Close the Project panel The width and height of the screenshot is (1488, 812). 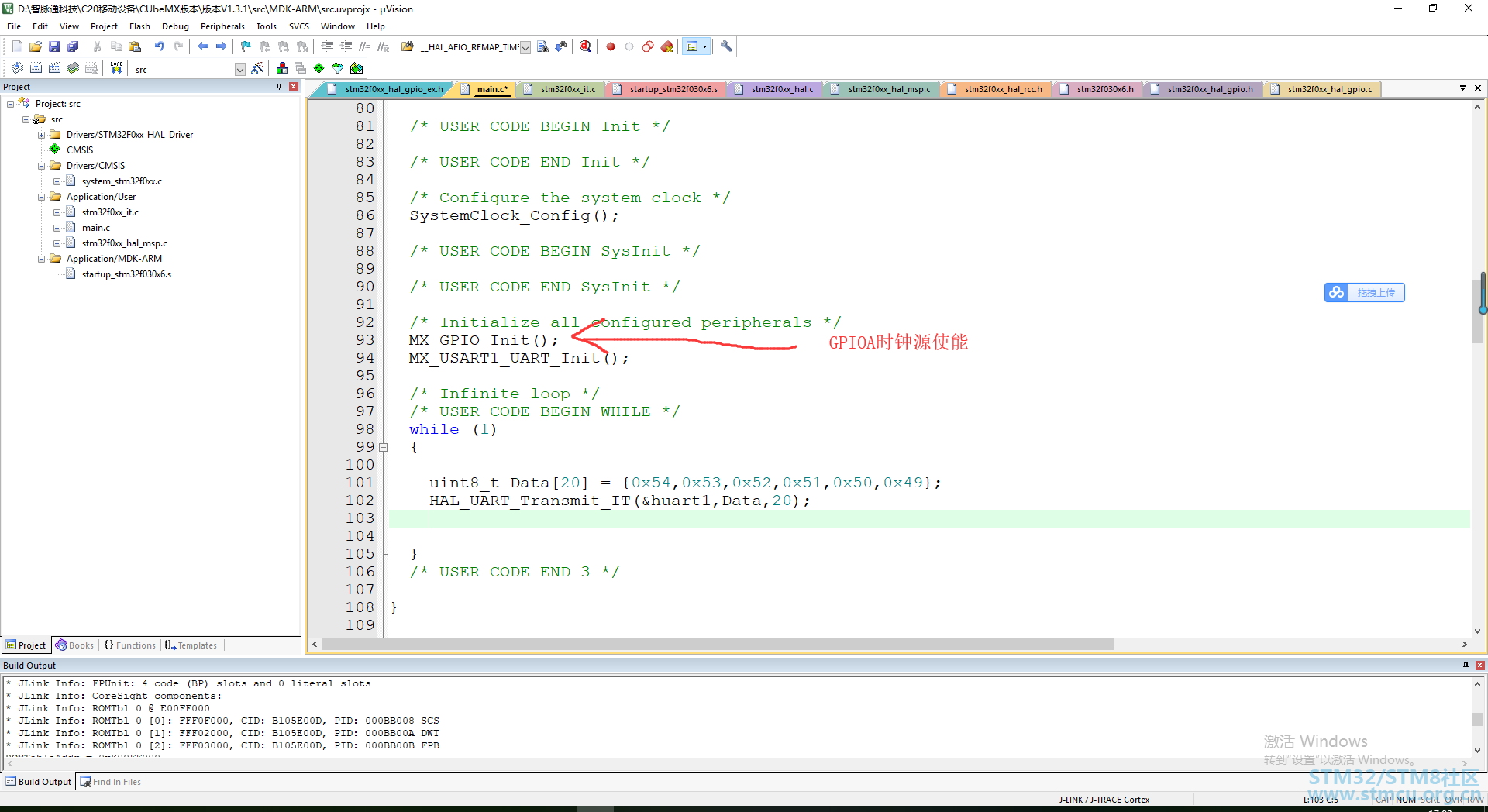click(x=294, y=87)
